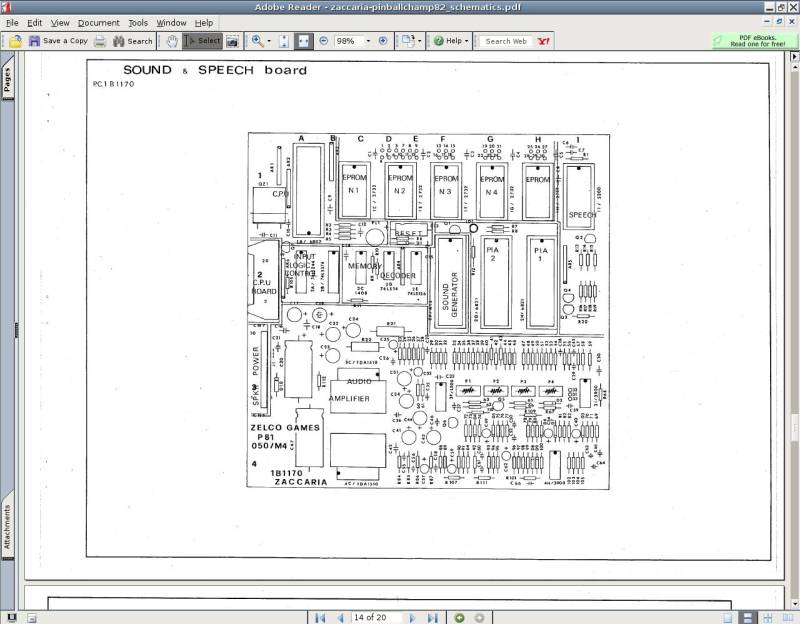This screenshot has width=800, height=624.
Task: Select the Hand tool
Action: 171,41
